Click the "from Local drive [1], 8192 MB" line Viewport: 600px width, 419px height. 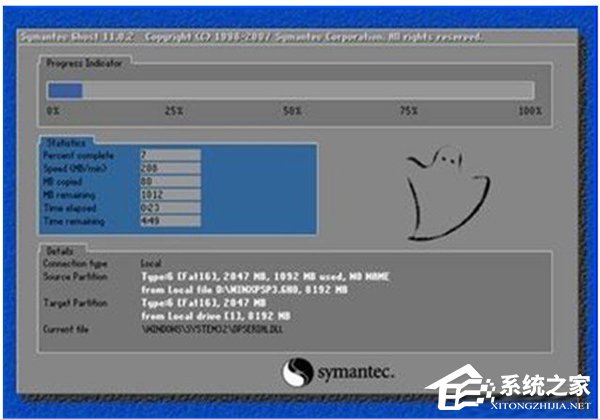pos(216,316)
